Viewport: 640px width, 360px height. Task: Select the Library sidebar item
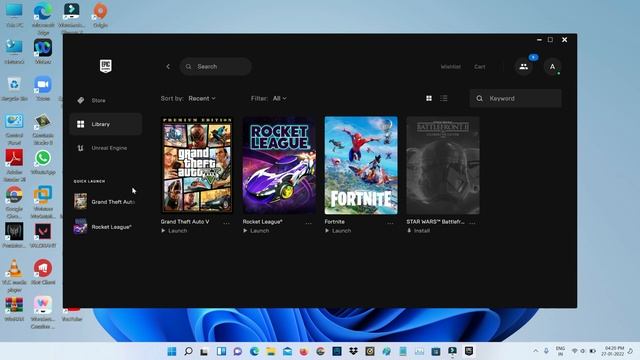[x=106, y=124]
